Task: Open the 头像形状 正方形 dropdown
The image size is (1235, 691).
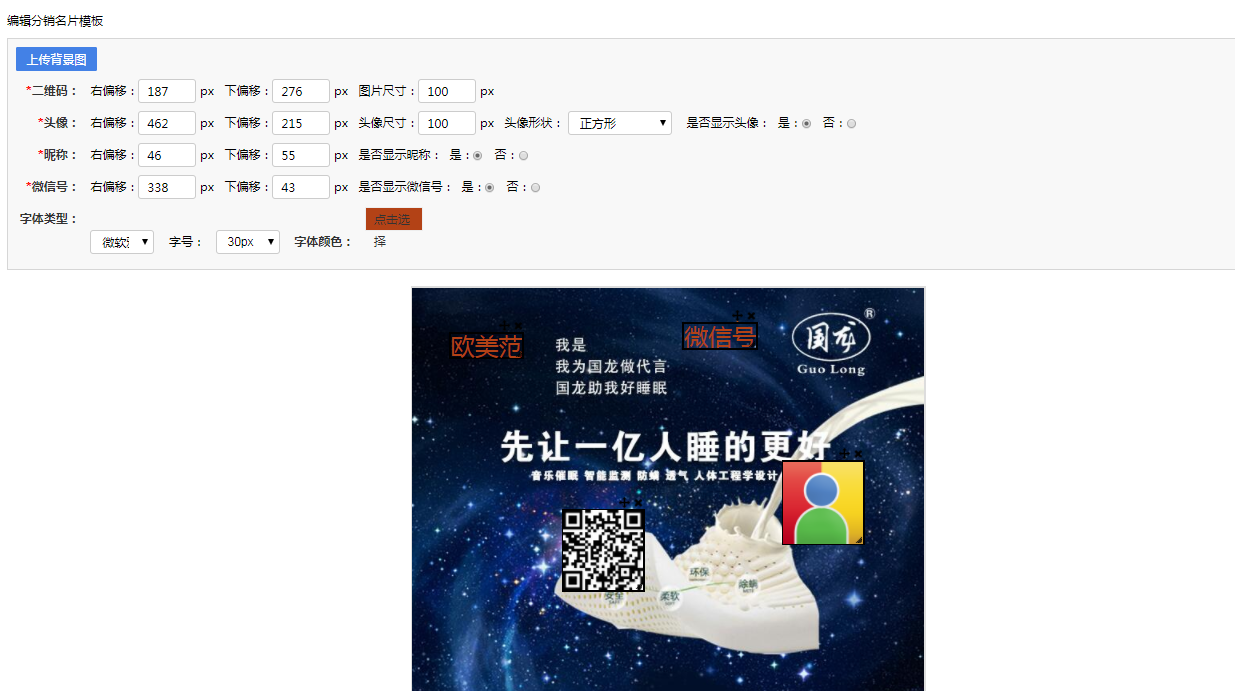Action: click(620, 123)
